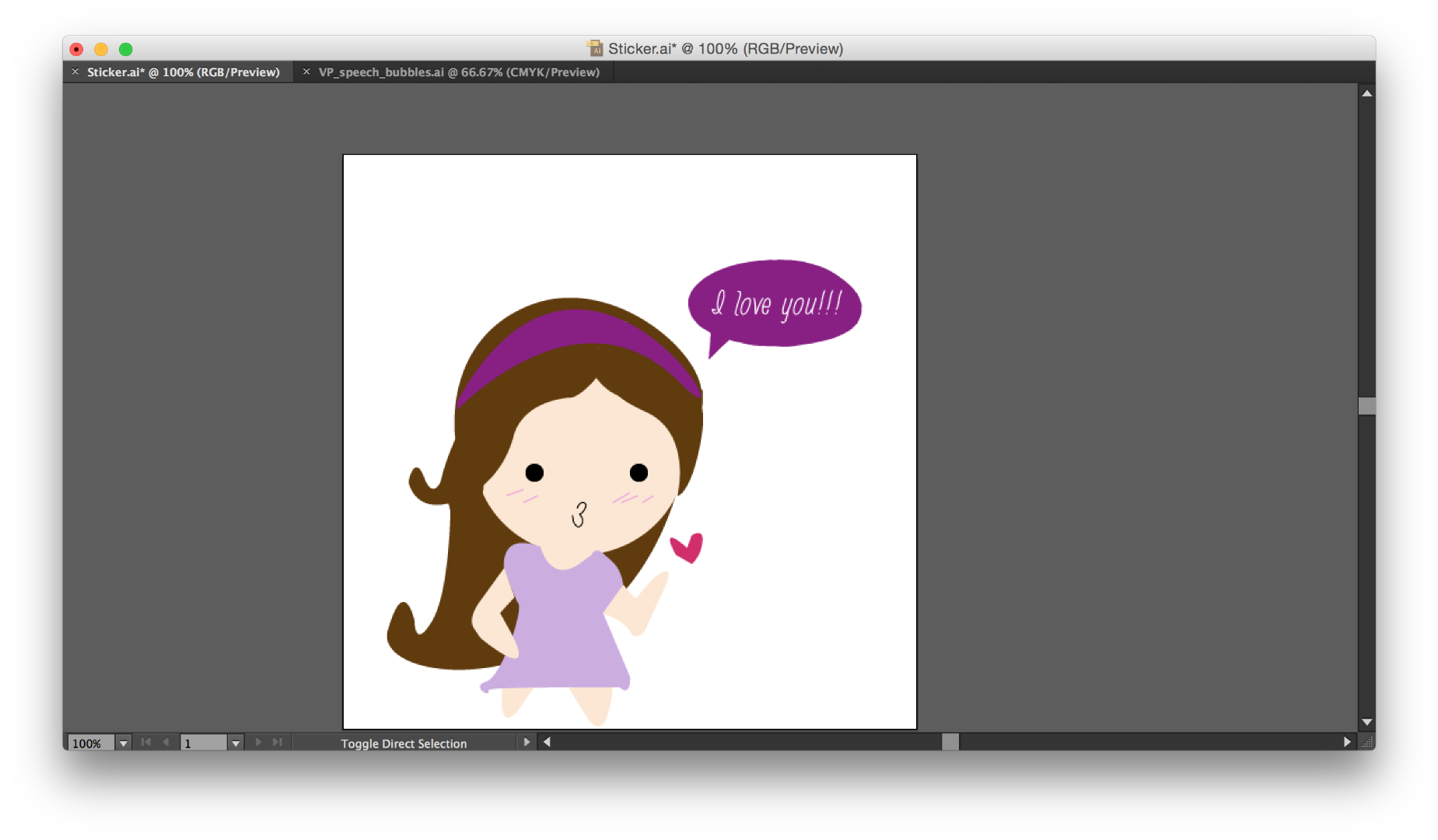Close the VP_speech_bubbles.ai tab
The width and height of the screenshot is (1438, 840).
[x=306, y=72]
